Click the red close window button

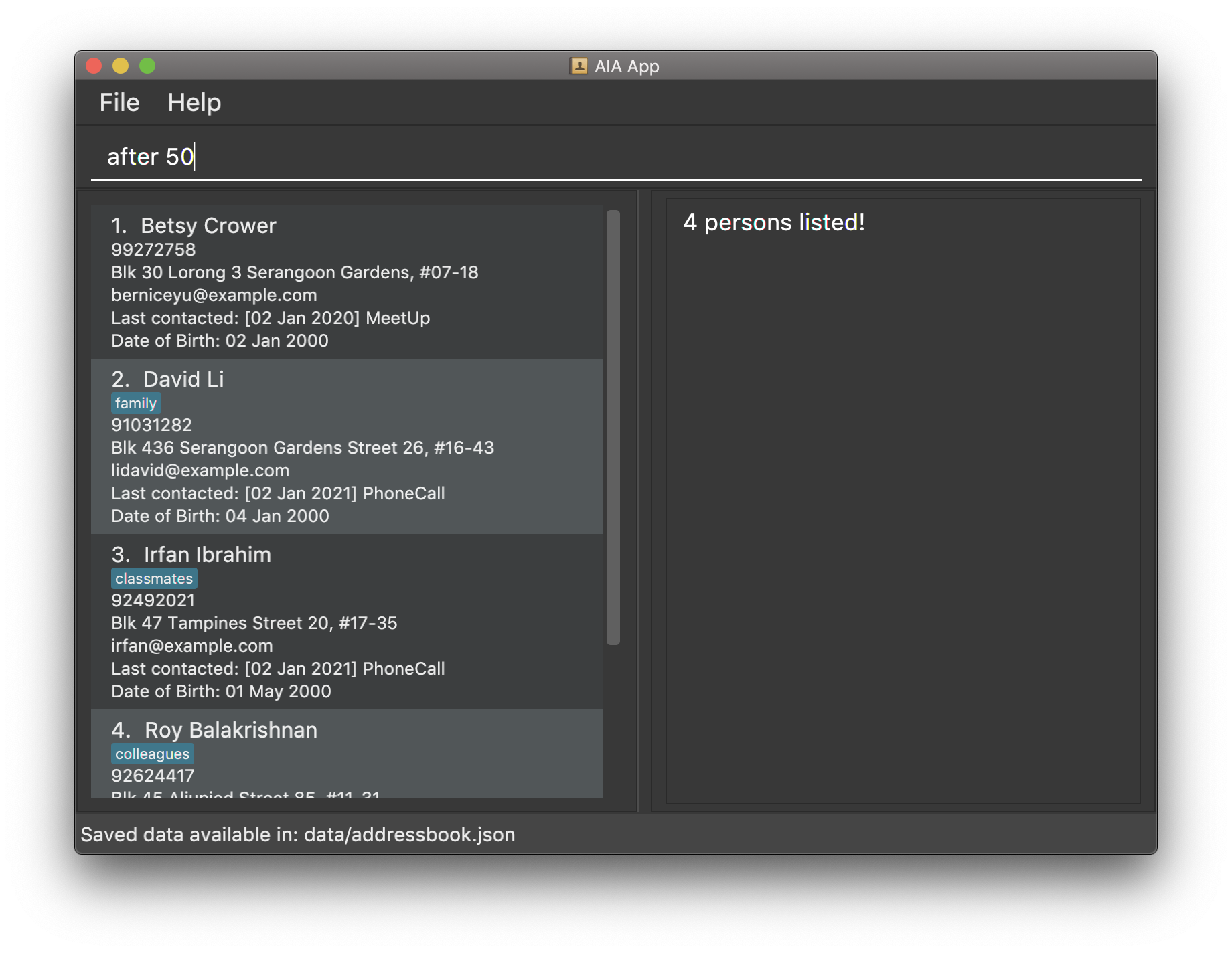[x=94, y=66]
